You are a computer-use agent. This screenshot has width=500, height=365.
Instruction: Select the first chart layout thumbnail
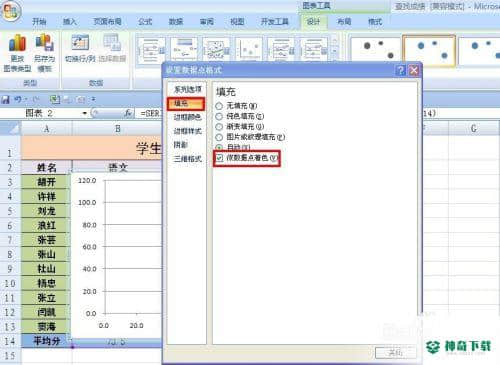point(151,50)
